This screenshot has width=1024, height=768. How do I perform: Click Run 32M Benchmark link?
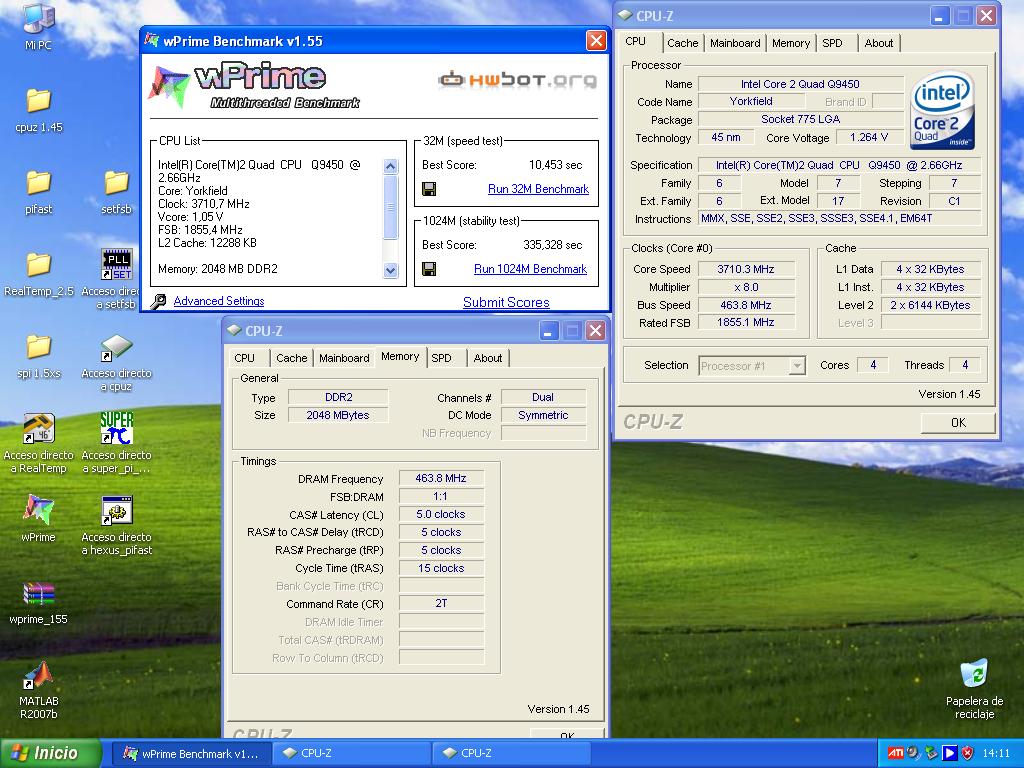coord(538,189)
